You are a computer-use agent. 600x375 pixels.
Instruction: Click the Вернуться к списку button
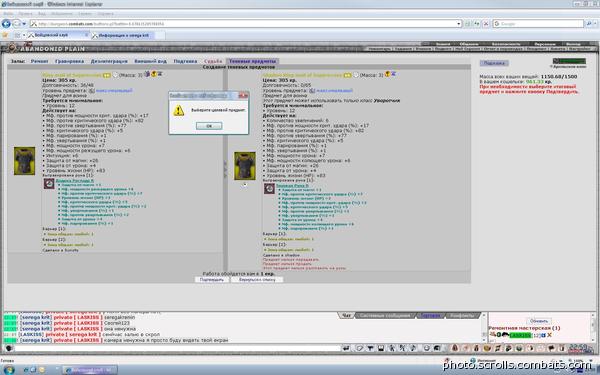257,280
